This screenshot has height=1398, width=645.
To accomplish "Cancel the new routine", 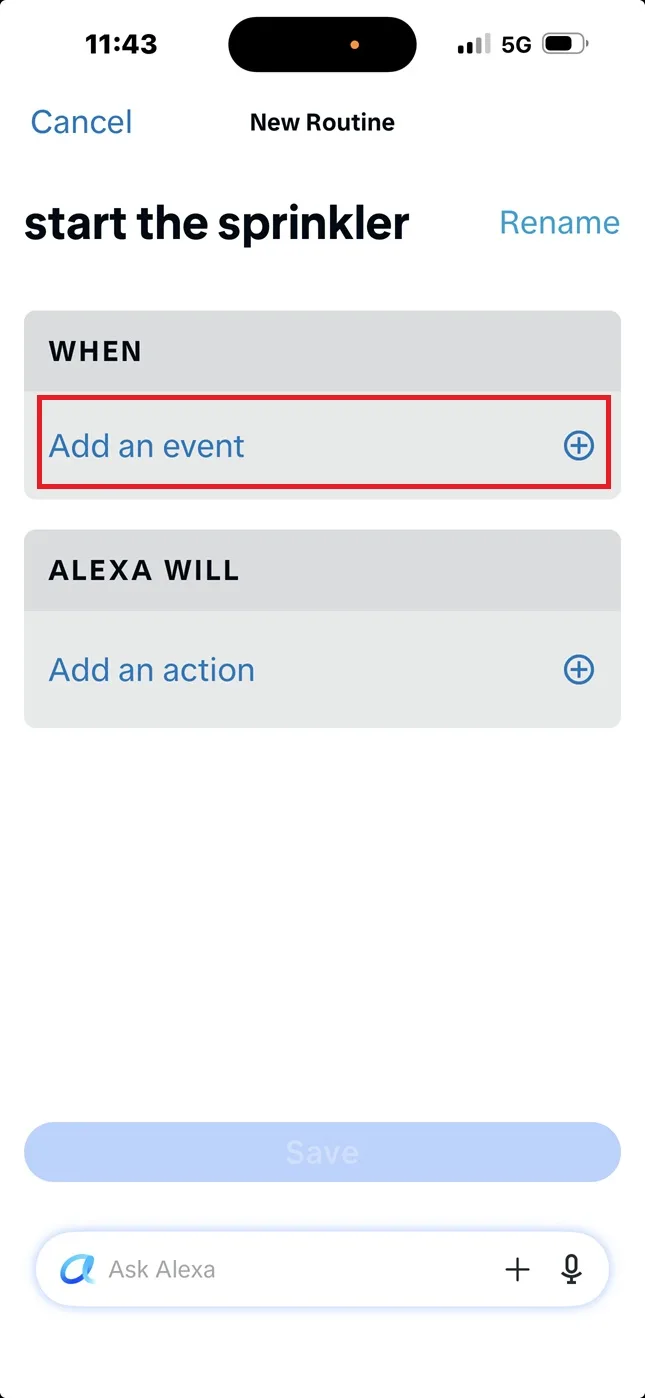I will coord(81,122).
